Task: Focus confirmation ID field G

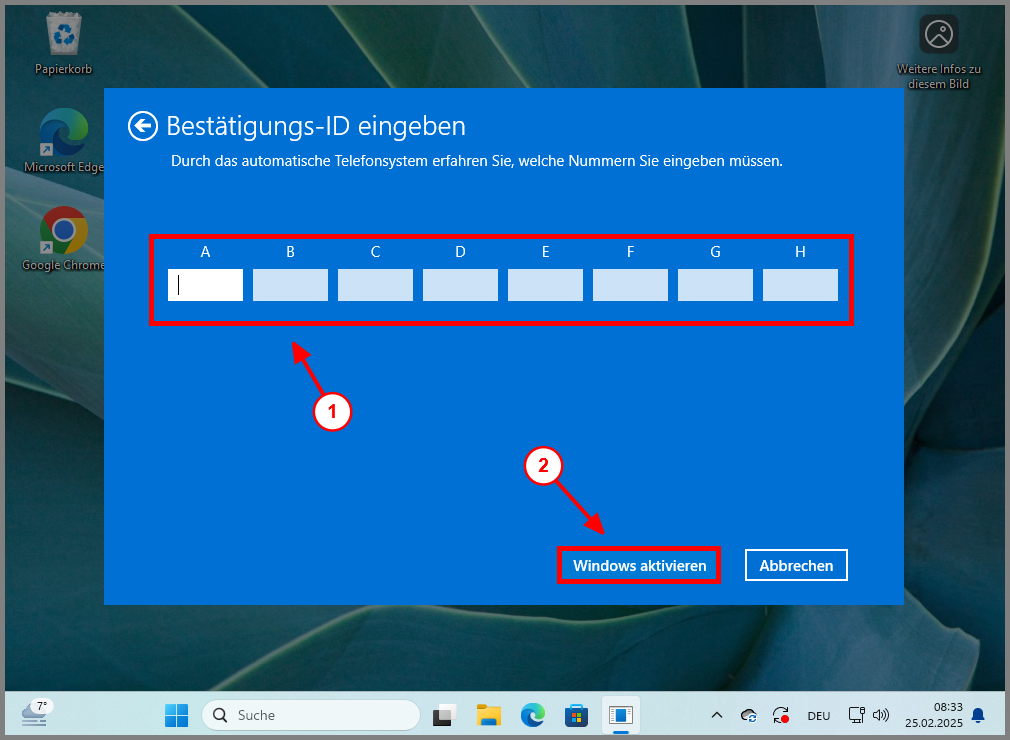Action: point(716,285)
